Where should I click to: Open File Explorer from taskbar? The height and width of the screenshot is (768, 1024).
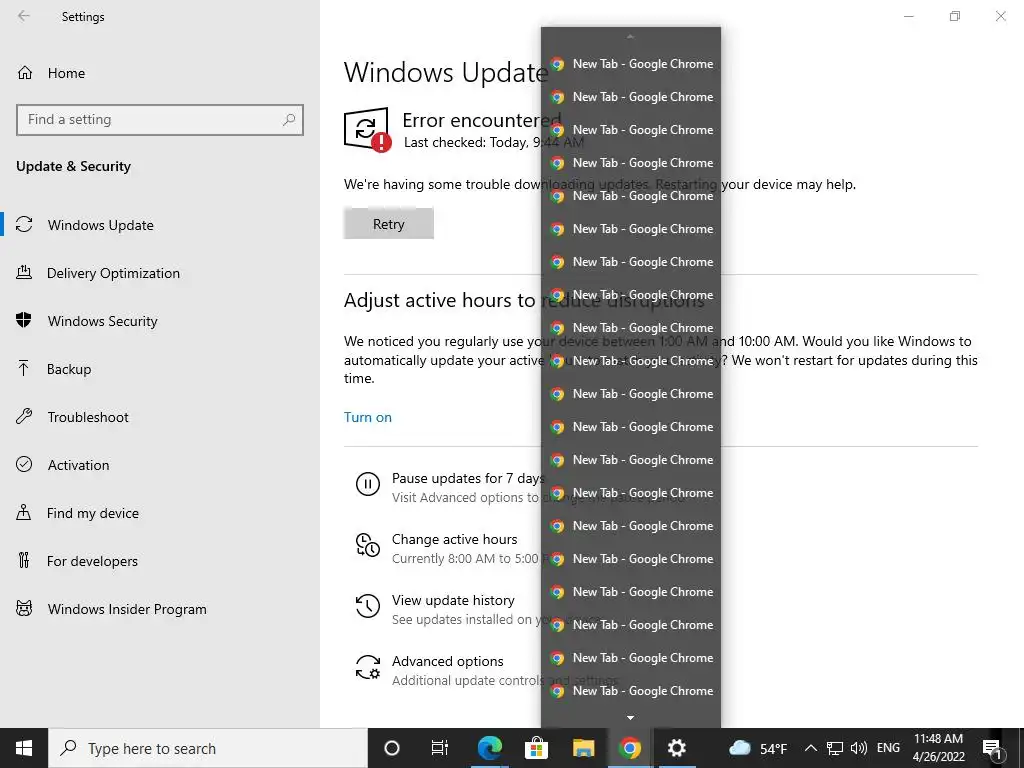coord(583,748)
